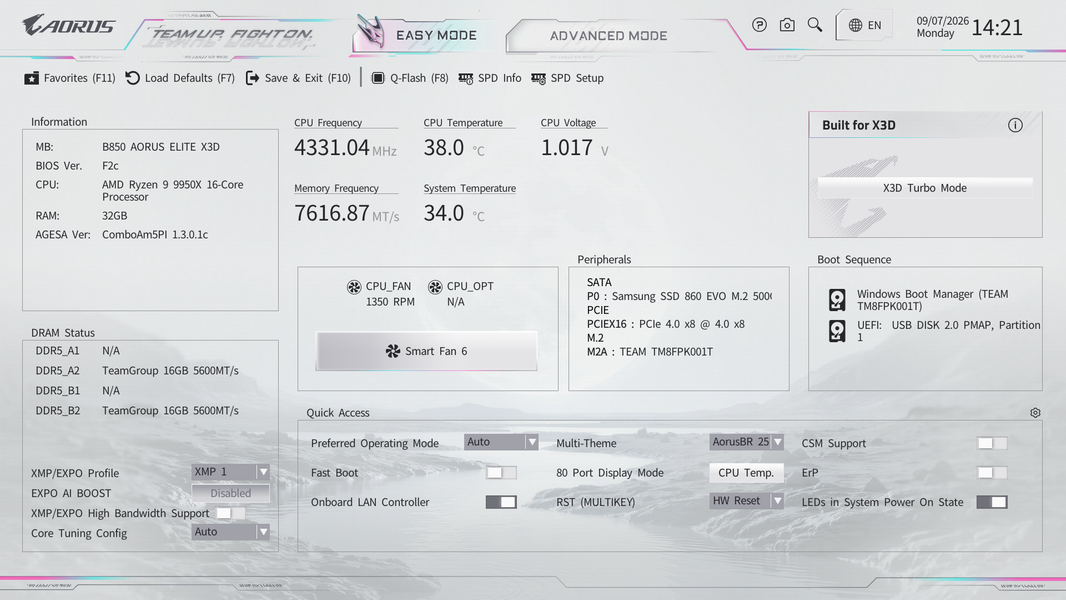Switch to Advanced Mode tab
Screen dimensions: 1066x600
[x=608, y=36]
